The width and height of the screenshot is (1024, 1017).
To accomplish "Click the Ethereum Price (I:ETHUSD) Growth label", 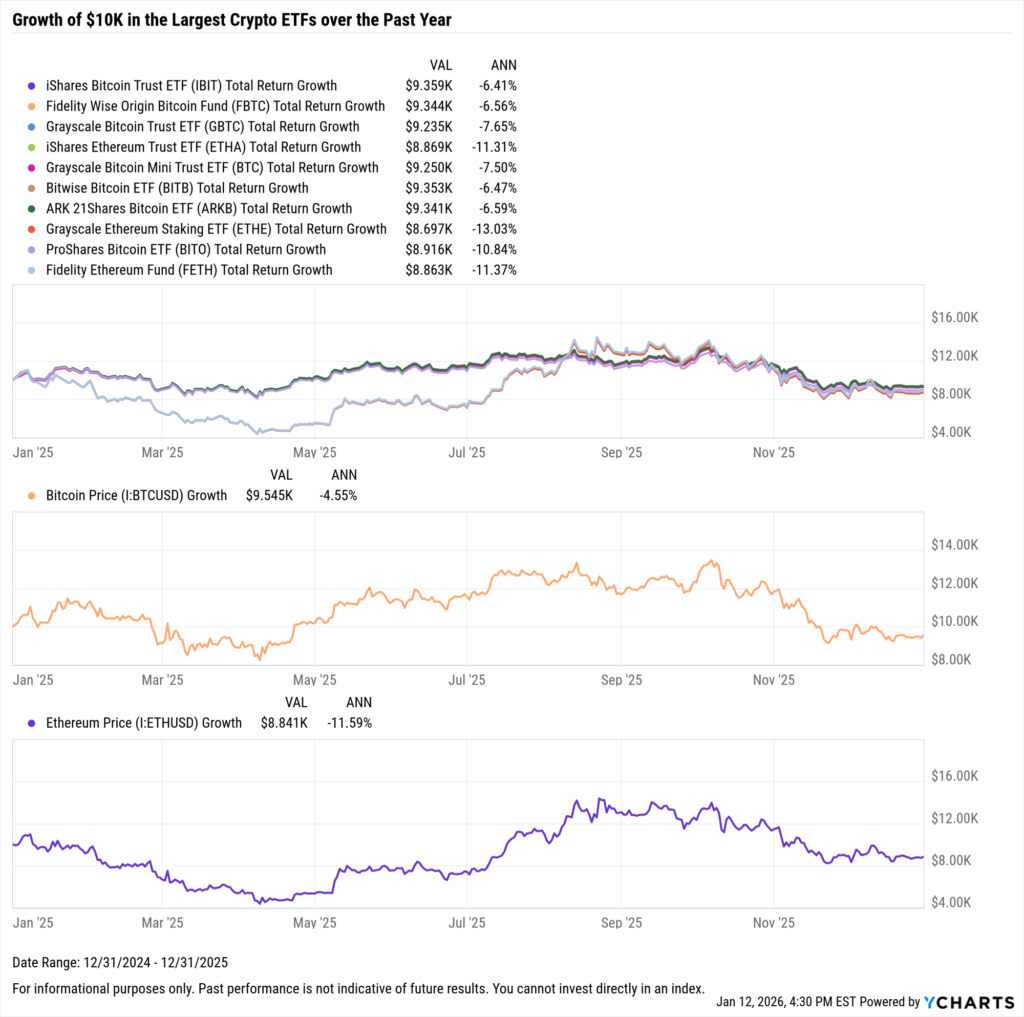I will (144, 723).
